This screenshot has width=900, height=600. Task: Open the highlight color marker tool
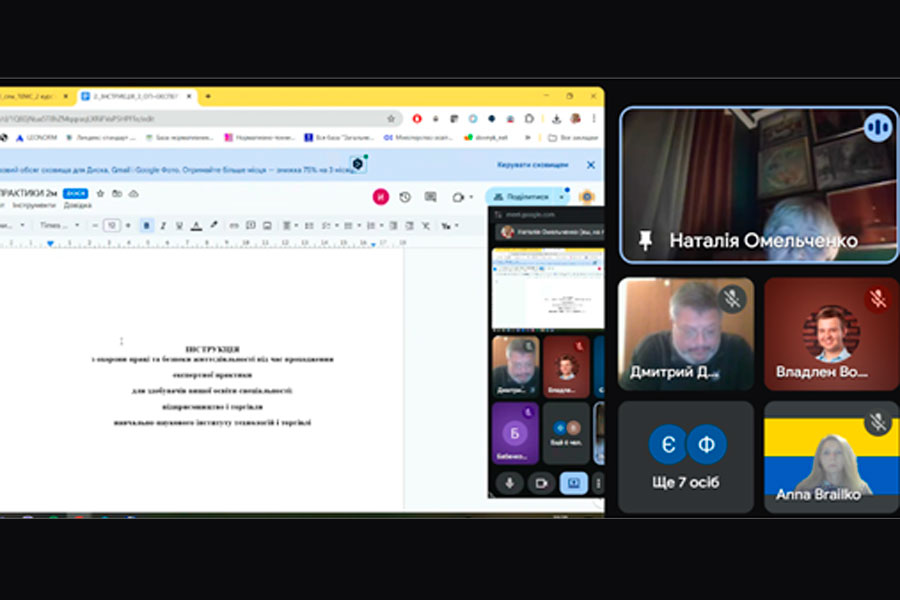pos(214,226)
